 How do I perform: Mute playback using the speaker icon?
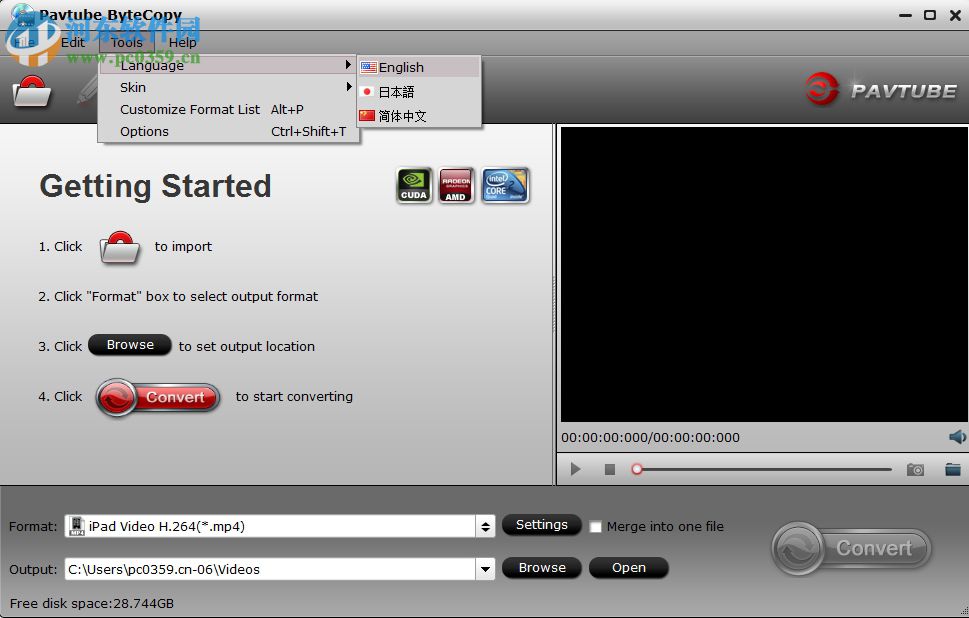point(955,436)
